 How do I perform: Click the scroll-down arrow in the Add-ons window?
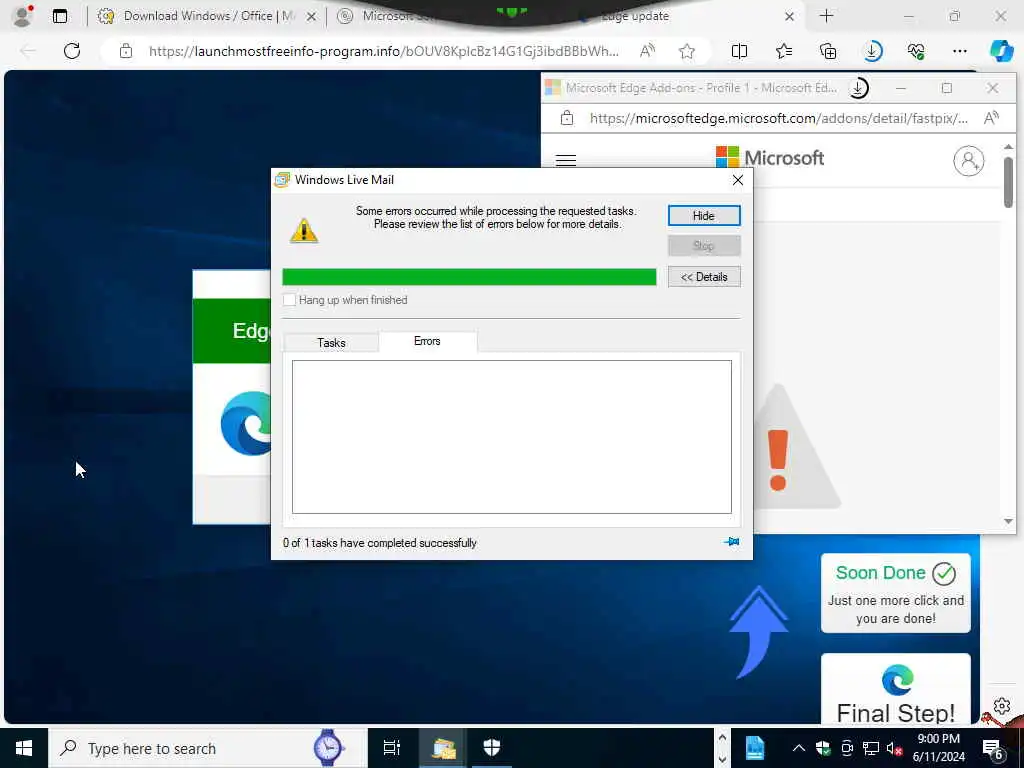coord(1008,521)
